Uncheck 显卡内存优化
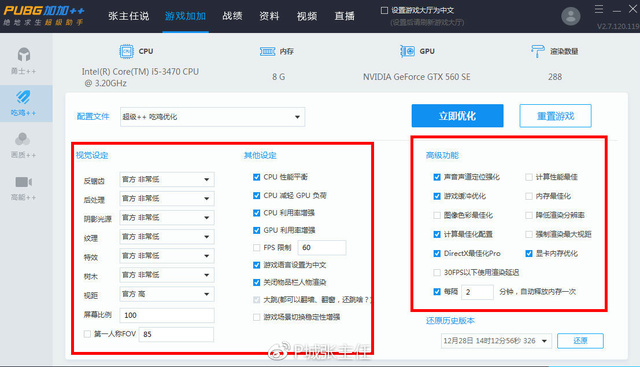The height and width of the screenshot is (367, 640). click(529, 254)
